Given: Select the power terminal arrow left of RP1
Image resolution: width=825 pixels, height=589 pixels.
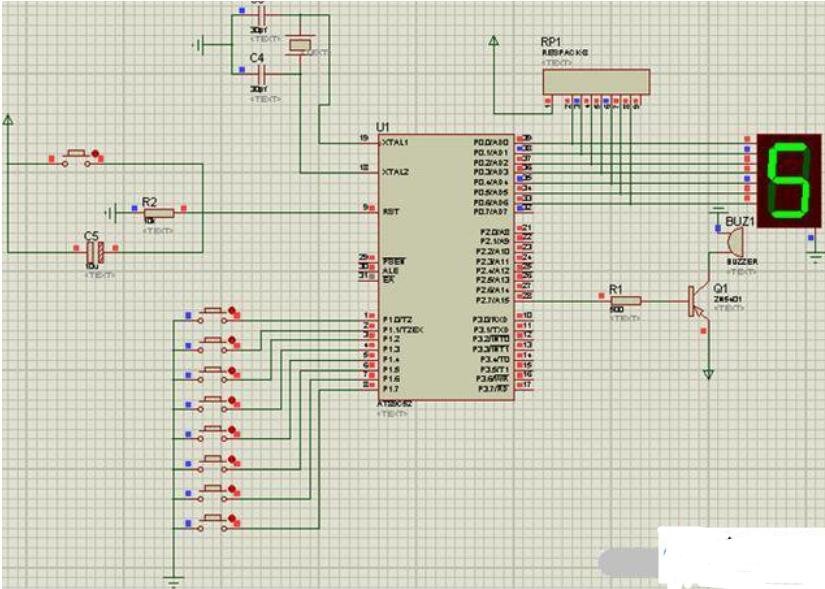Looking at the screenshot, I should point(494,41).
